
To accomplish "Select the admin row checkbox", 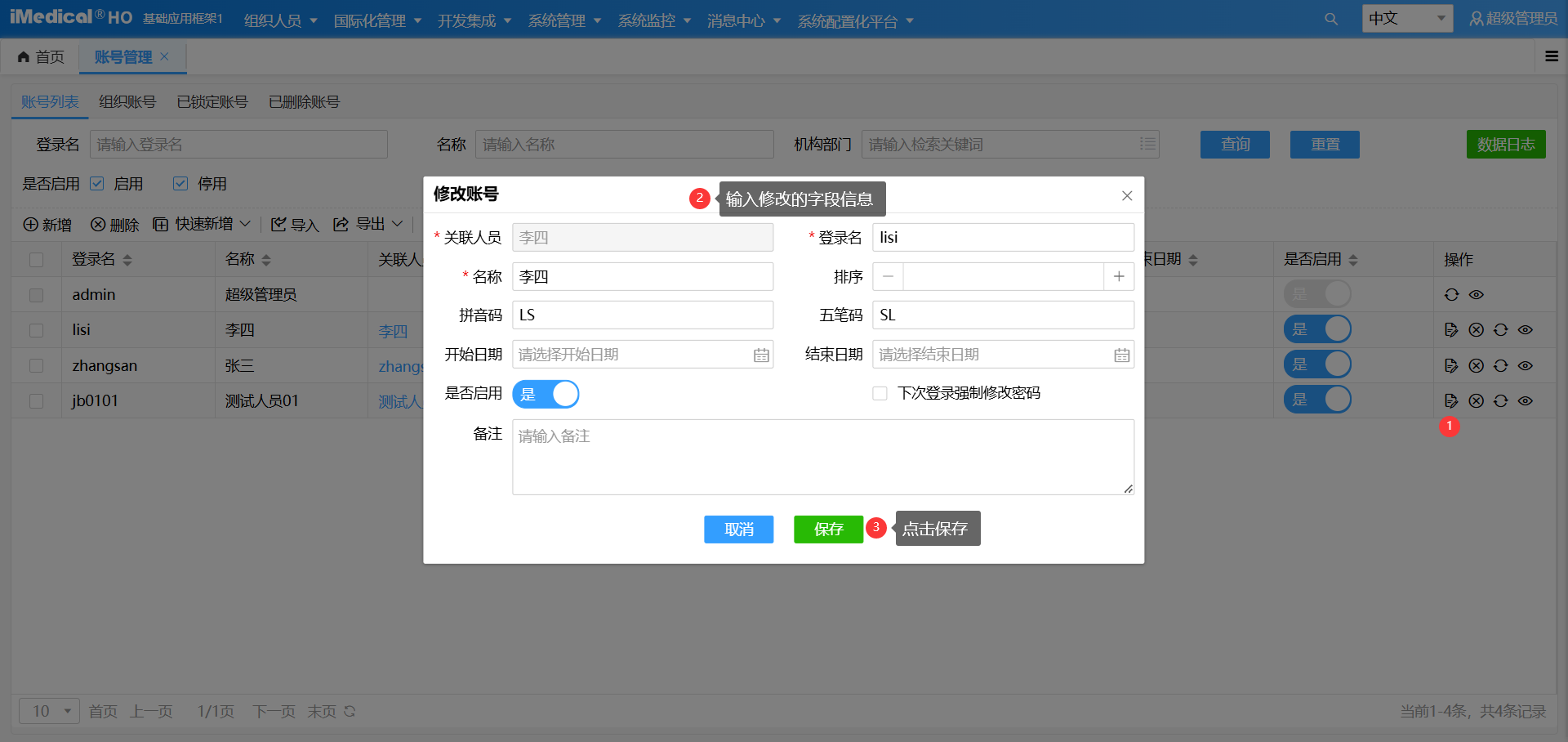I will pos(36,295).
